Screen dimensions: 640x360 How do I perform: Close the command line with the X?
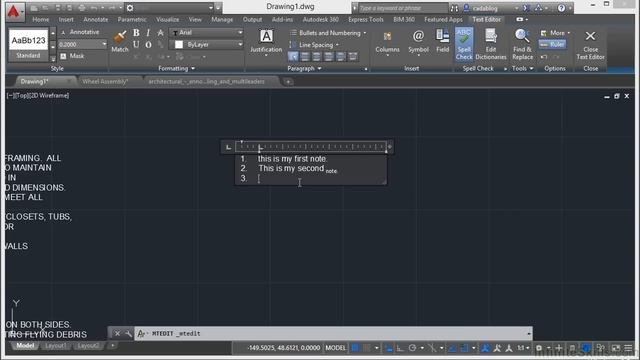117,333
